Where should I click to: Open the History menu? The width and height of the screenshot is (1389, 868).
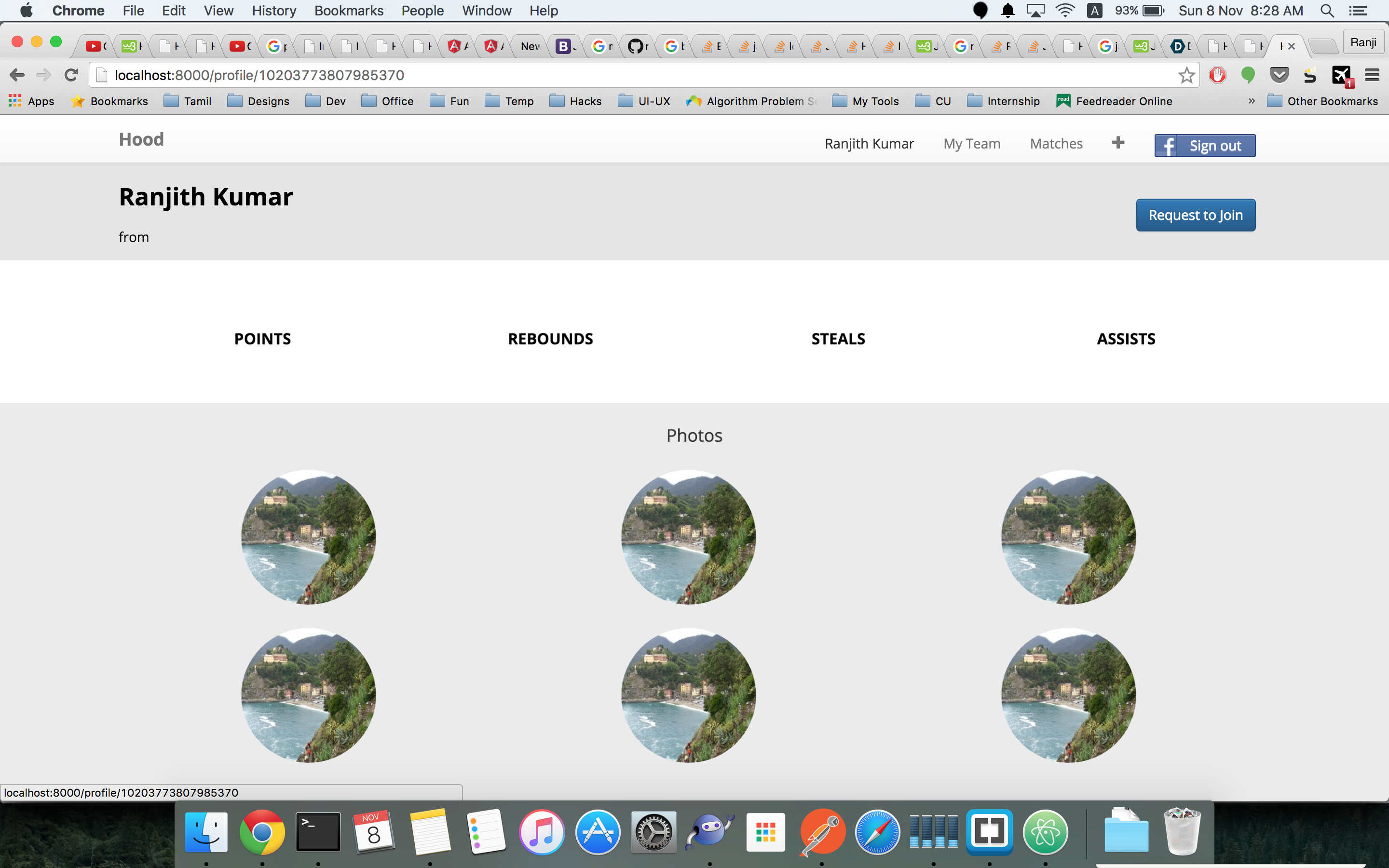click(274, 11)
